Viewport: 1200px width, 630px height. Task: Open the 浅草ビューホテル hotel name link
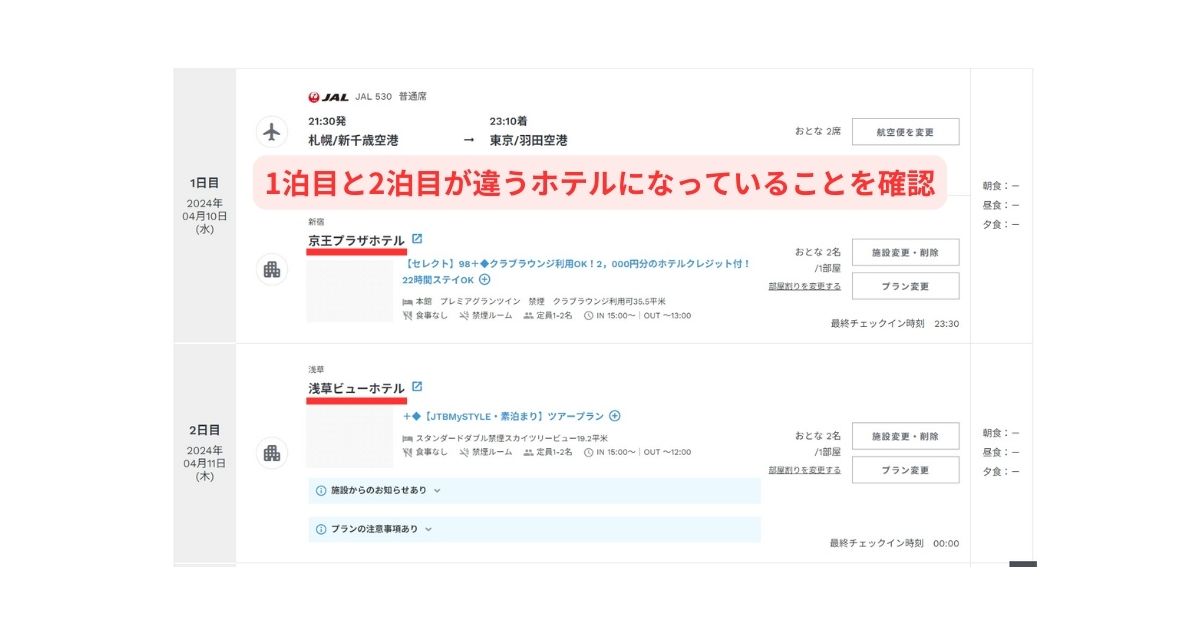[x=357, y=388]
